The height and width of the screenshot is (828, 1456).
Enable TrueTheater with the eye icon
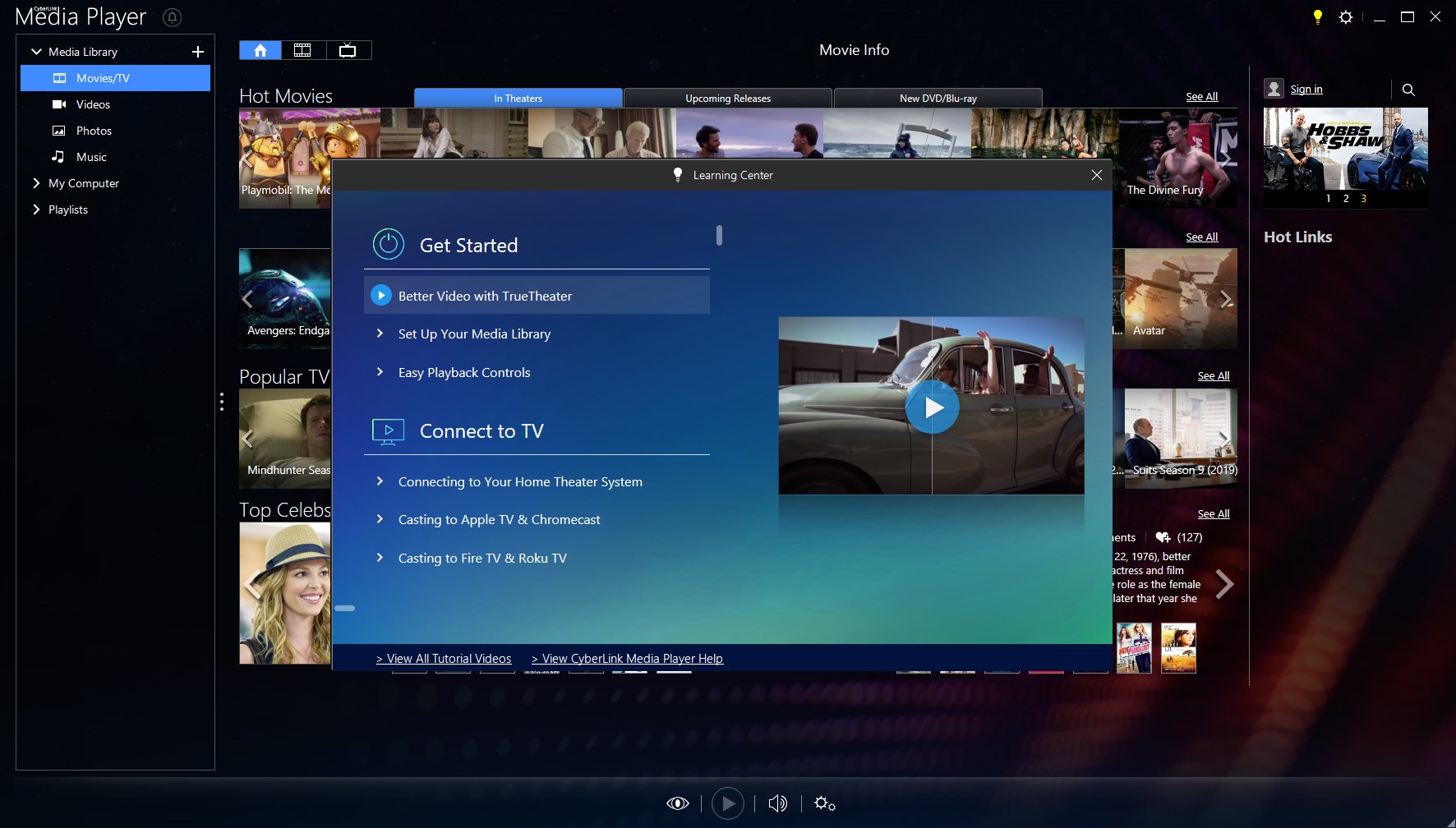tap(677, 803)
